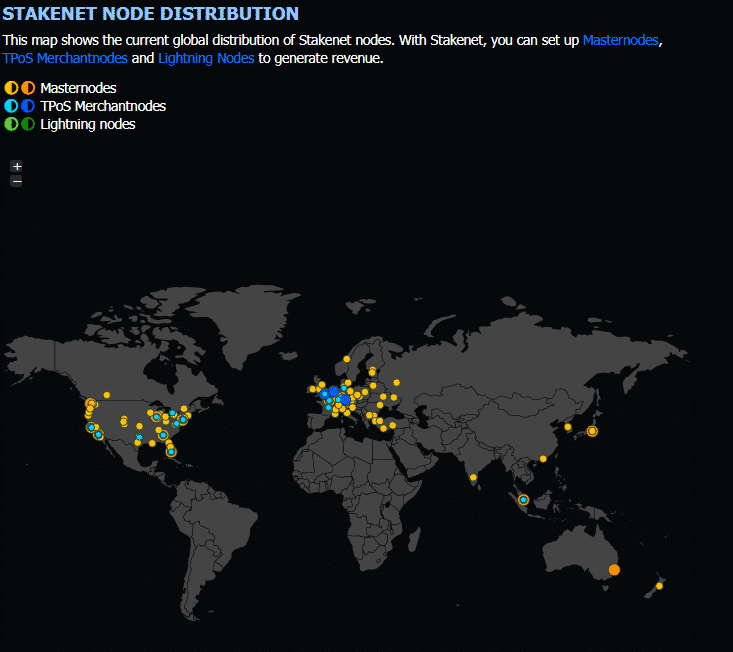The width and height of the screenshot is (733, 652).
Task: Select the Lightning nodes legend label
Action: [x=87, y=124]
